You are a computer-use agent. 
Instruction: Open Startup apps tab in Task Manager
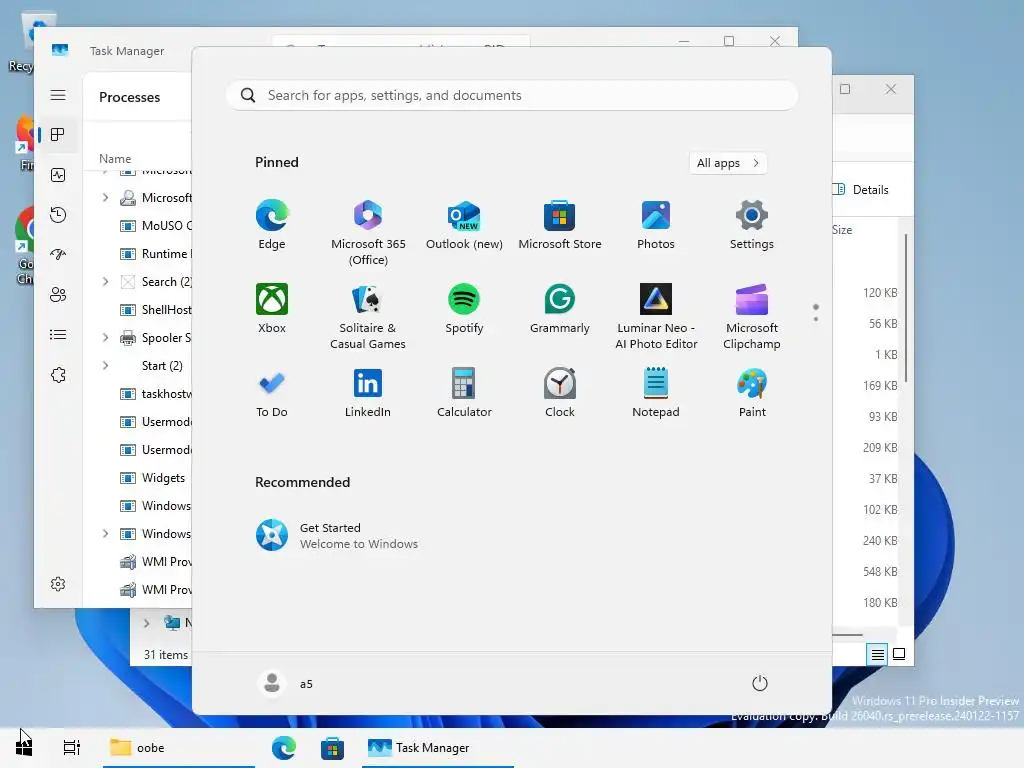(58, 255)
